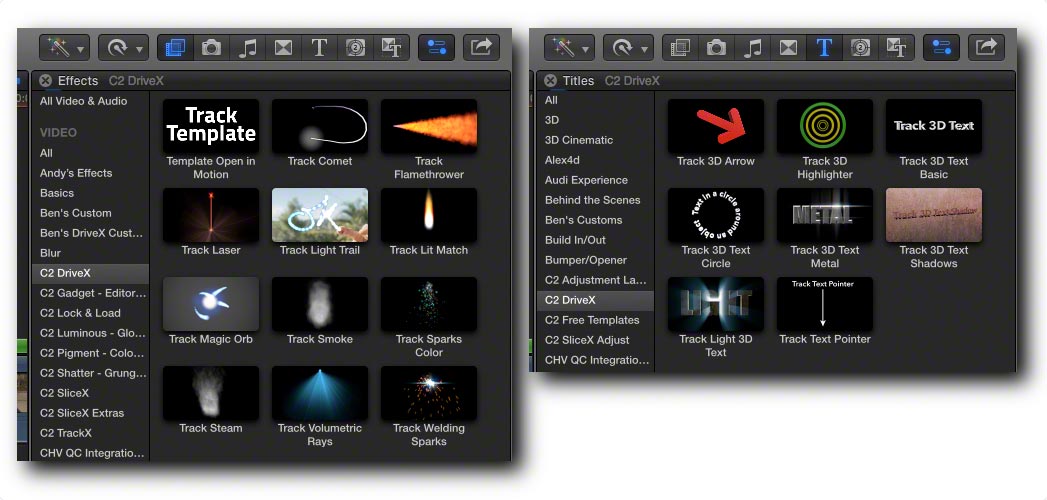This screenshot has width=1047, height=500.
Task: Open the Titles browser T icon in left window
Action: pyautogui.click(x=320, y=47)
